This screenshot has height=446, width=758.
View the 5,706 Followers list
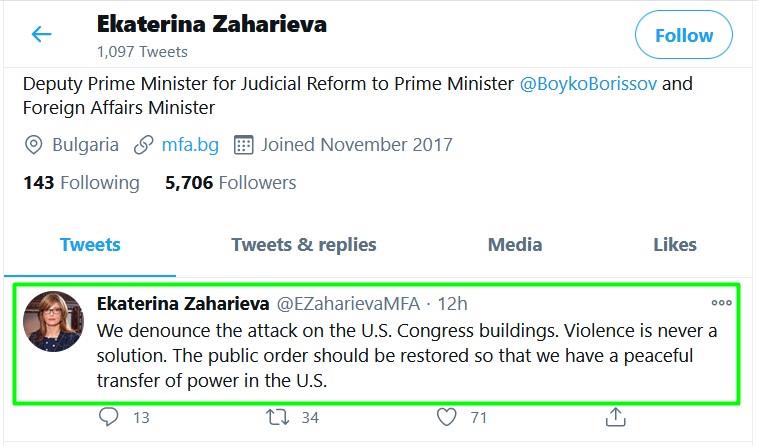coord(231,183)
